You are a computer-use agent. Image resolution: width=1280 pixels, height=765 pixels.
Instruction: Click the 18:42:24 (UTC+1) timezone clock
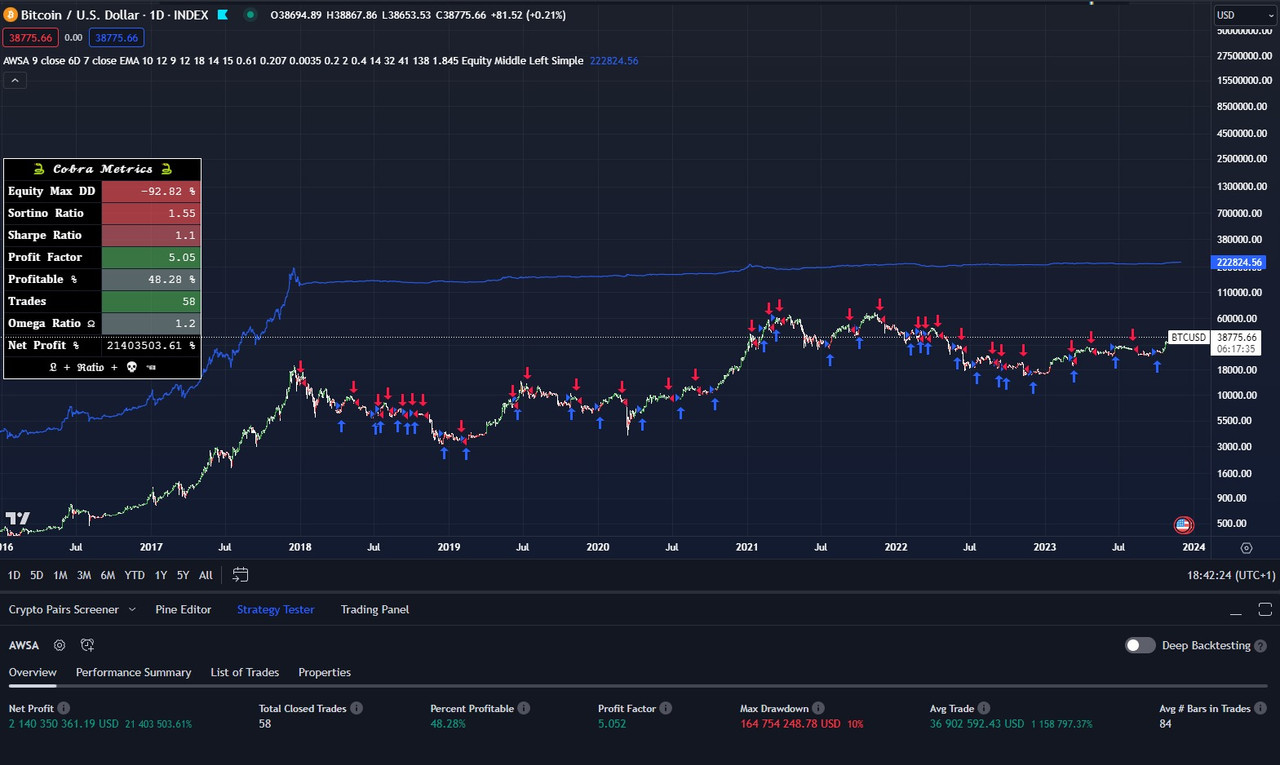(x=1231, y=575)
